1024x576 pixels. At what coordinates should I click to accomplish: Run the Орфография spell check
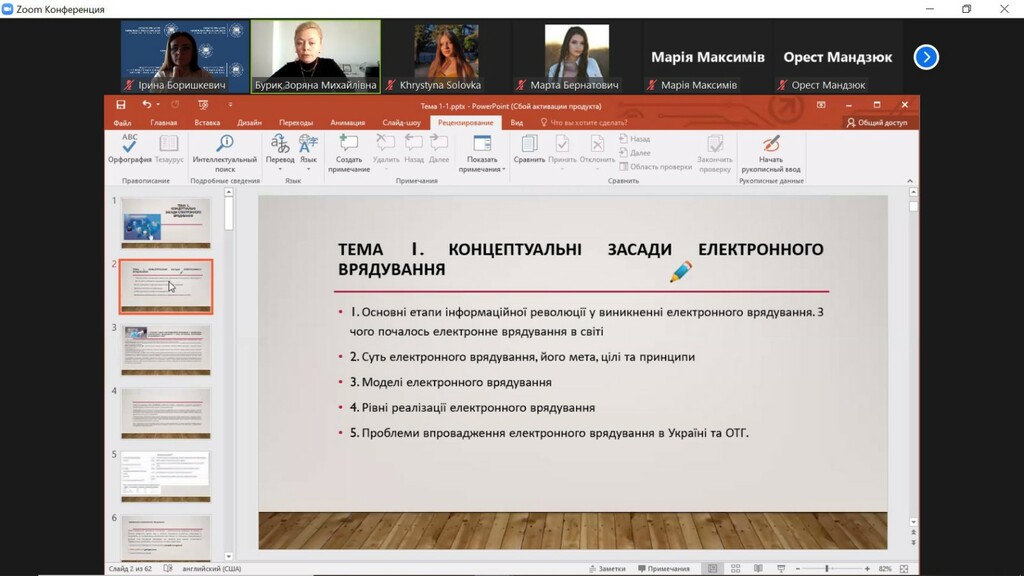[129, 149]
